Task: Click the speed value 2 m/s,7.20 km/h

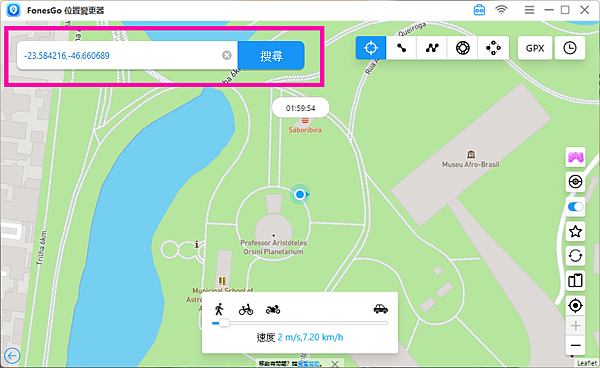Action: (310, 337)
